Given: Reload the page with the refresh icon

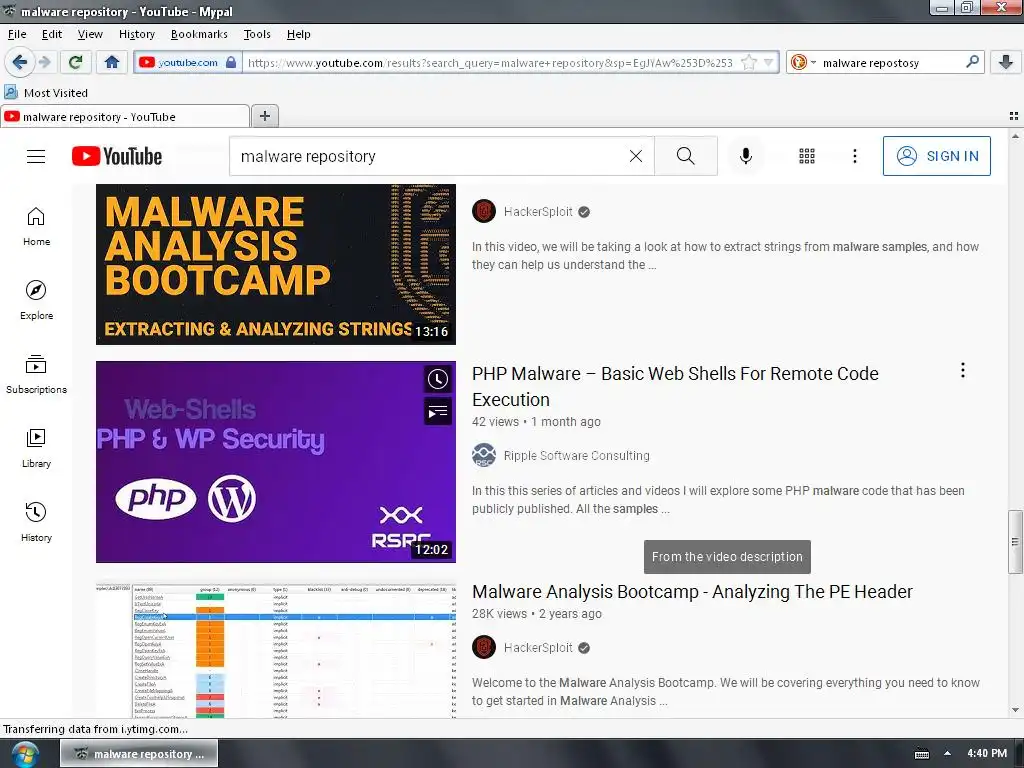Looking at the screenshot, I should point(76,62).
